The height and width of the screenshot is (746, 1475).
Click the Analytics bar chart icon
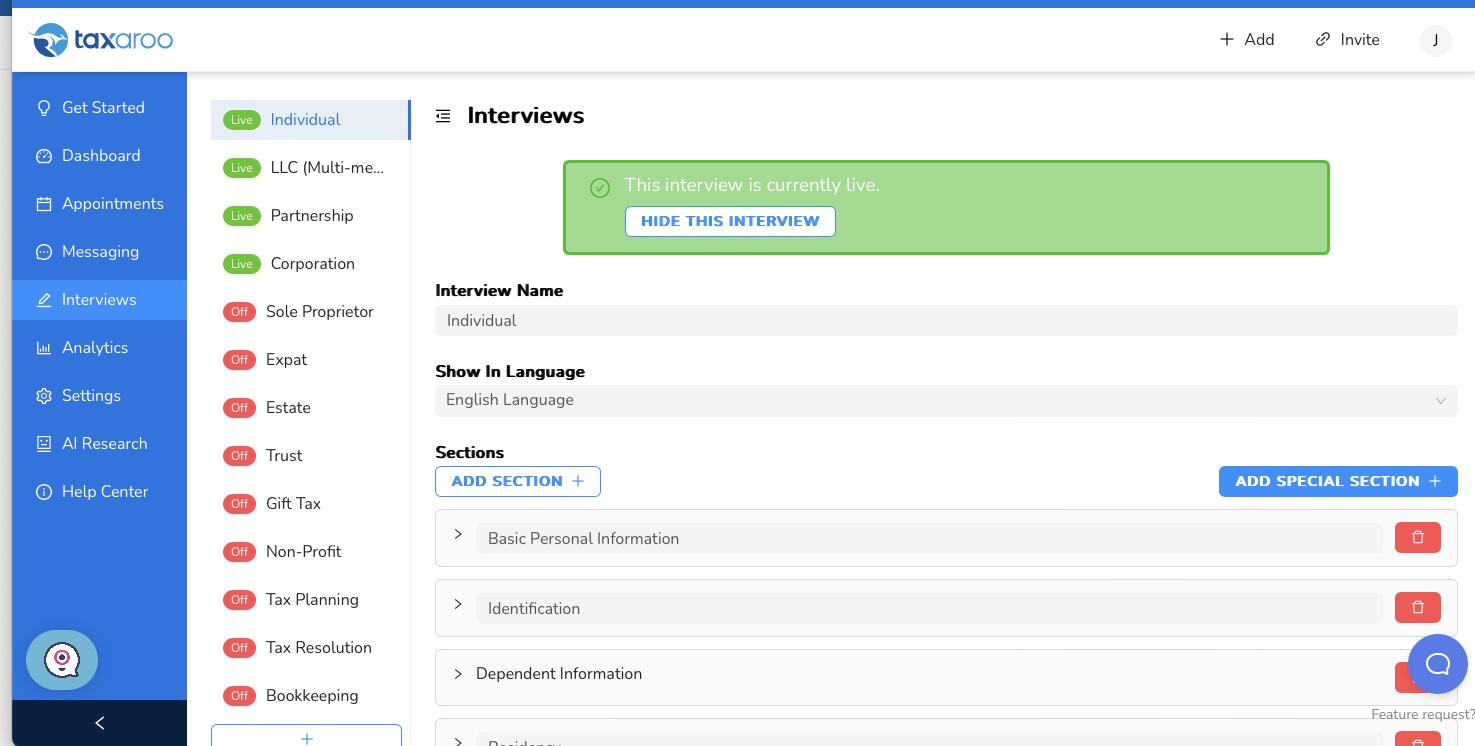pos(44,348)
